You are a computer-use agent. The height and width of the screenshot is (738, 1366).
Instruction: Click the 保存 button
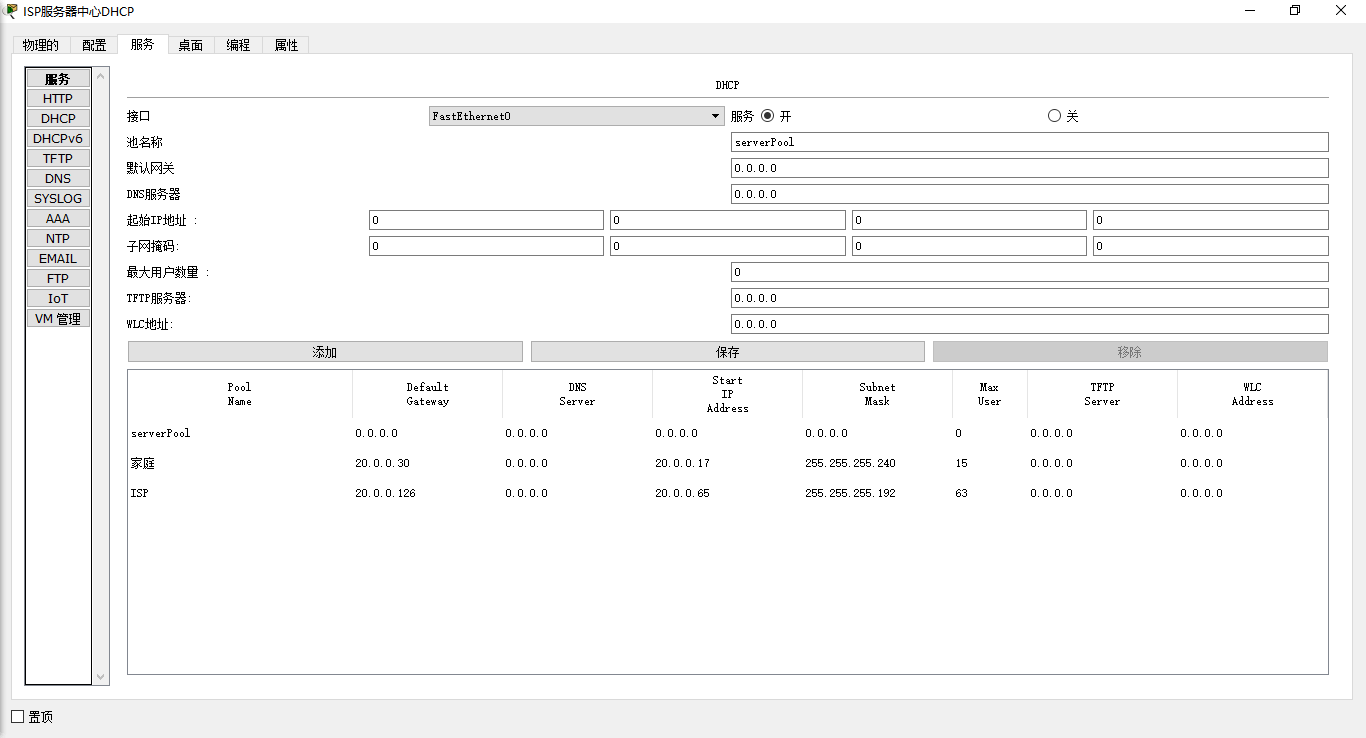coord(728,352)
